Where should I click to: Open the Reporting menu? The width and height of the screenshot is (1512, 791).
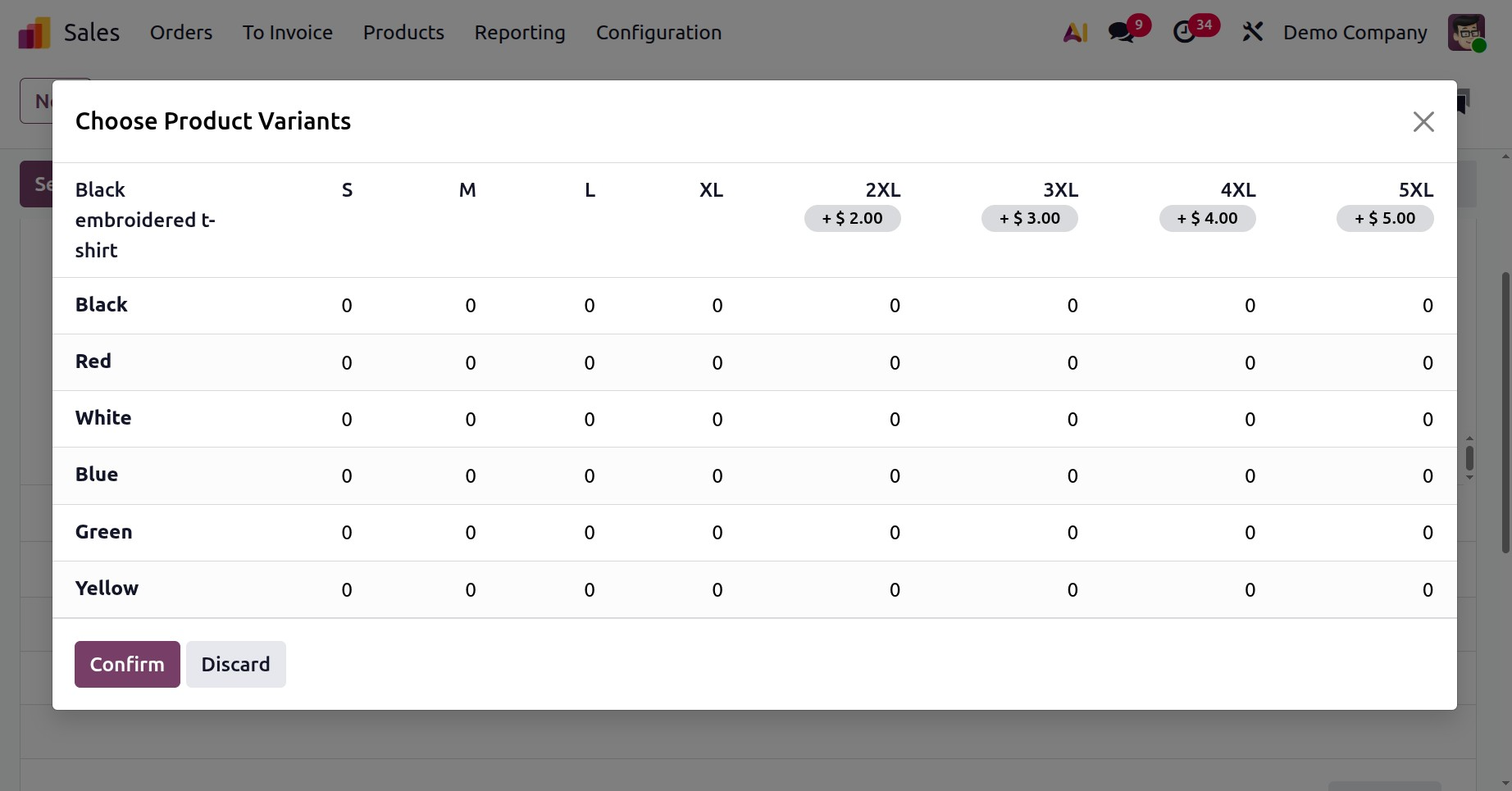click(x=520, y=33)
